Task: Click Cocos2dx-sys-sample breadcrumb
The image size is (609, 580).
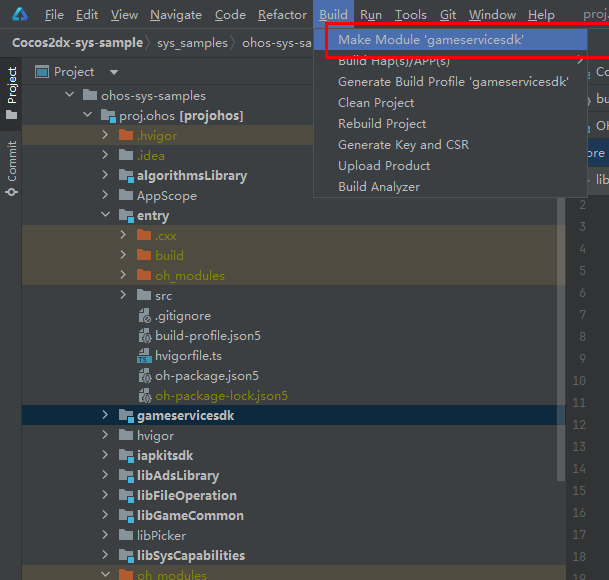Action: [77, 43]
